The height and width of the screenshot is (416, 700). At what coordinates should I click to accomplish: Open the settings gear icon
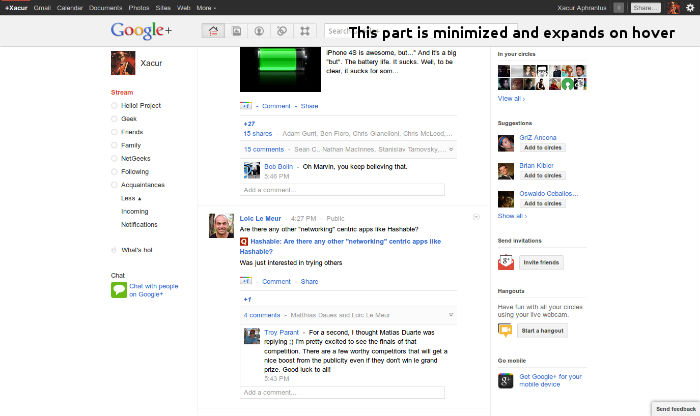point(690,8)
